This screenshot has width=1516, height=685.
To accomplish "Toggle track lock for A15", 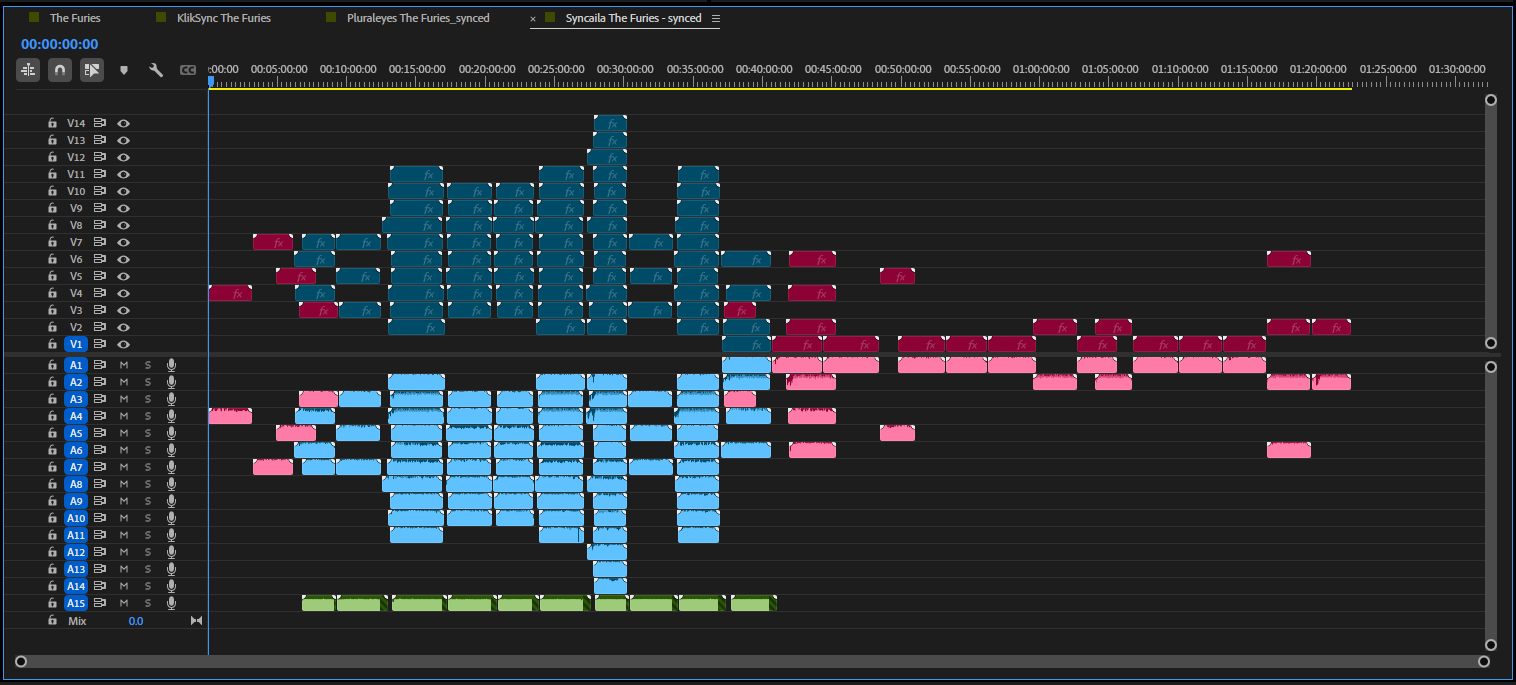I will coord(52,603).
